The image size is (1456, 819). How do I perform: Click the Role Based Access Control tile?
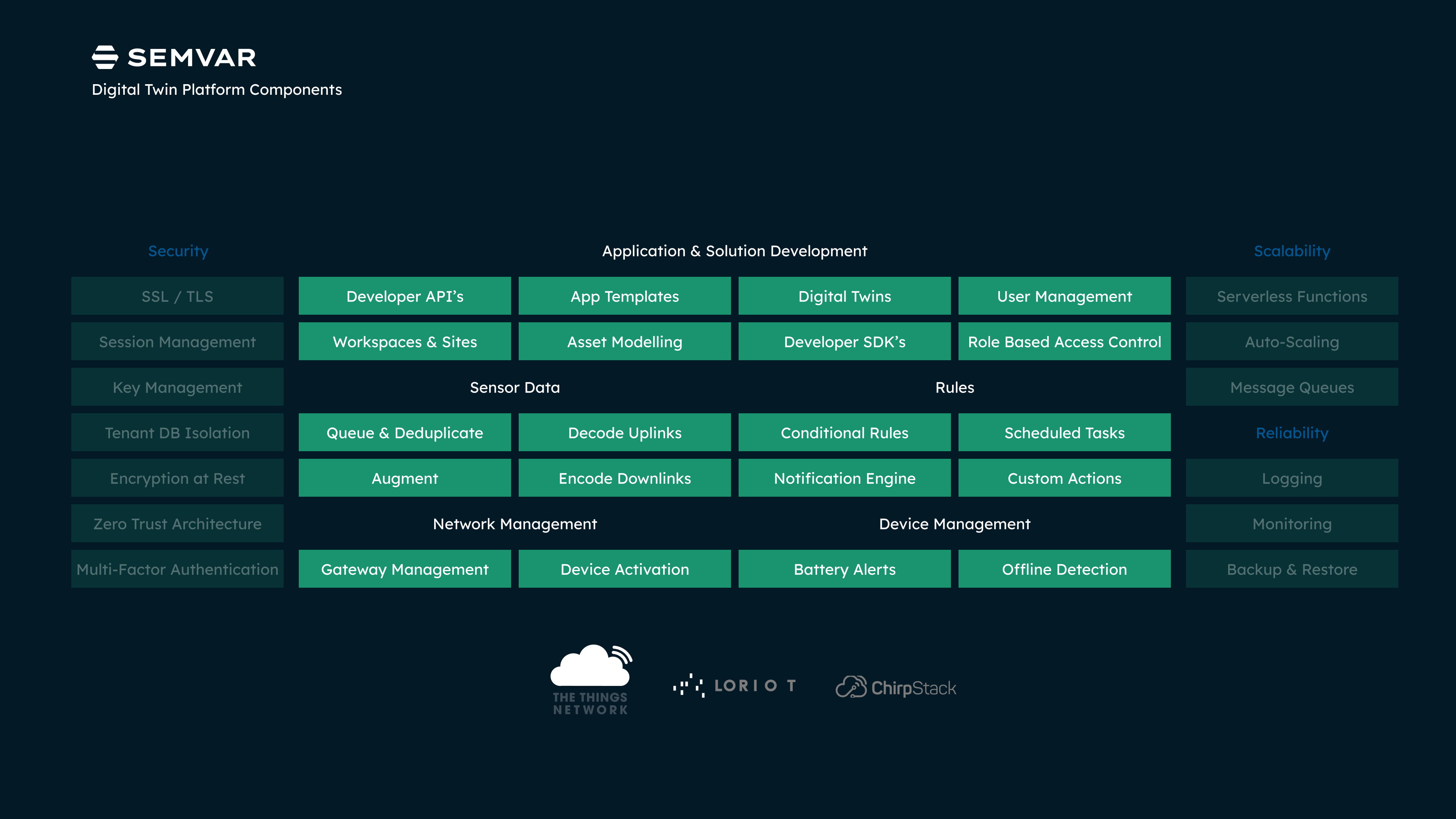coord(1064,341)
